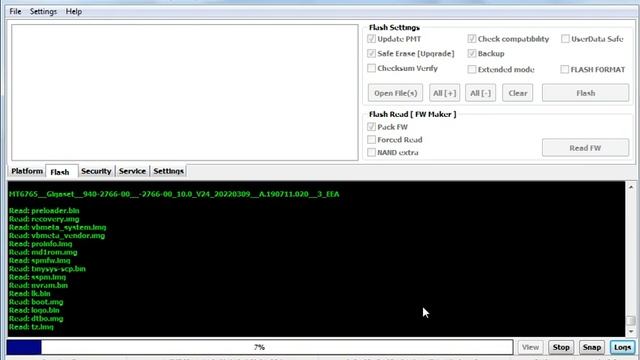
Task: Open the Help menu
Action: tap(74, 11)
